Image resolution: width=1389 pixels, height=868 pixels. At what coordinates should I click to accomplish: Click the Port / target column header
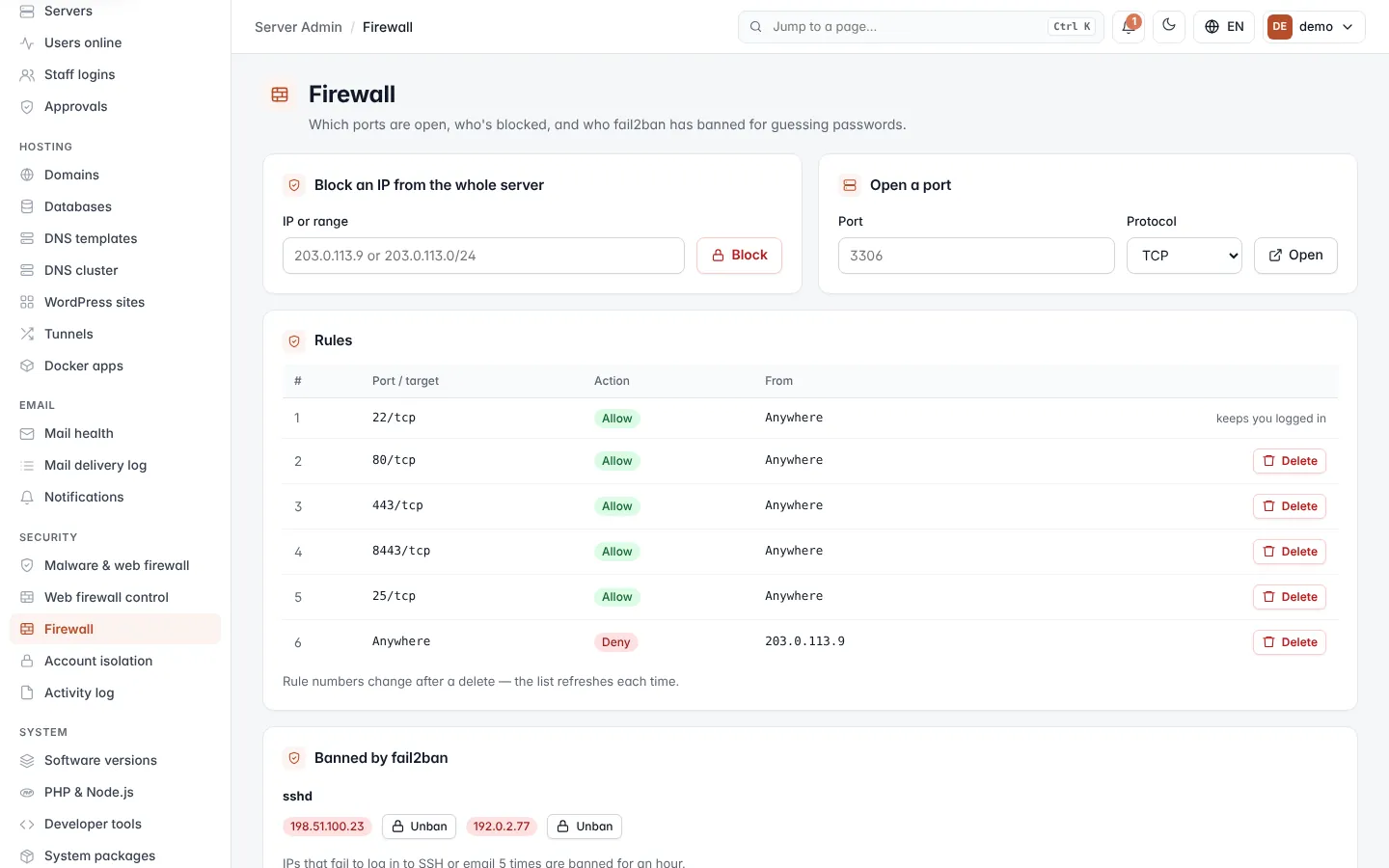click(x=405, y=381)
